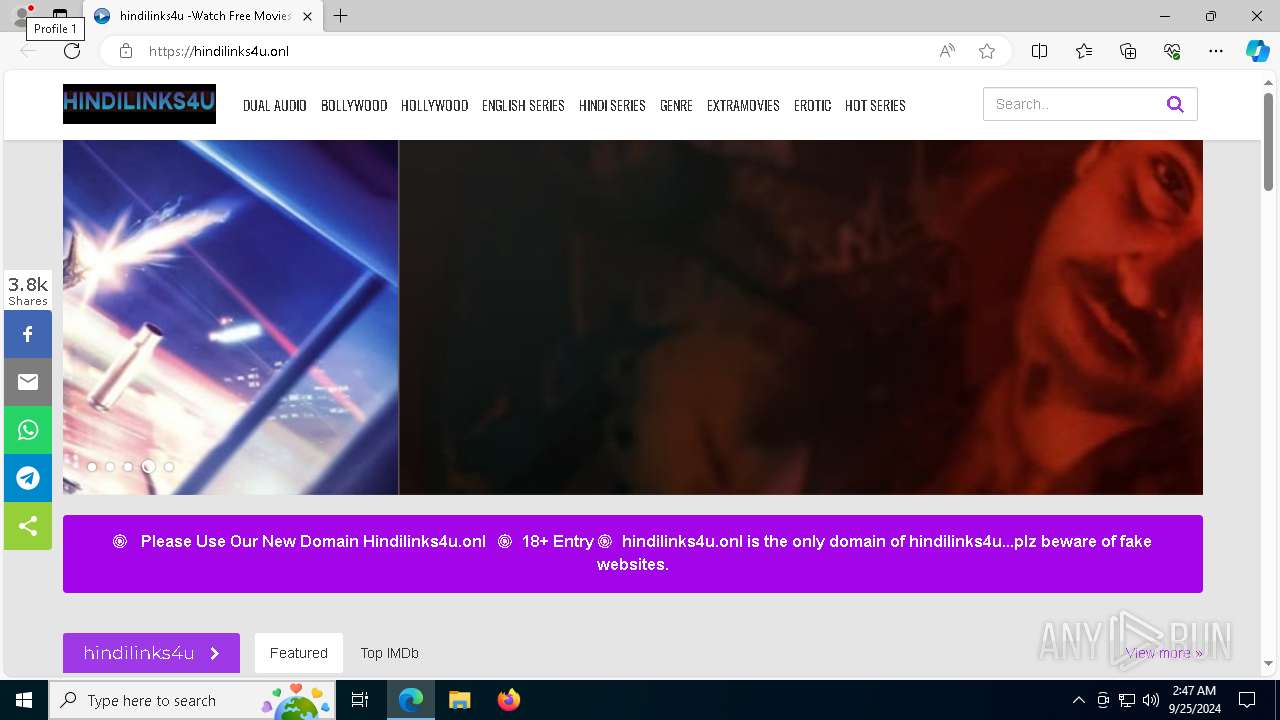Open Copilot sidebar icon
The width and height of the screenshot is (1280, 720).
coord(1257,51)
